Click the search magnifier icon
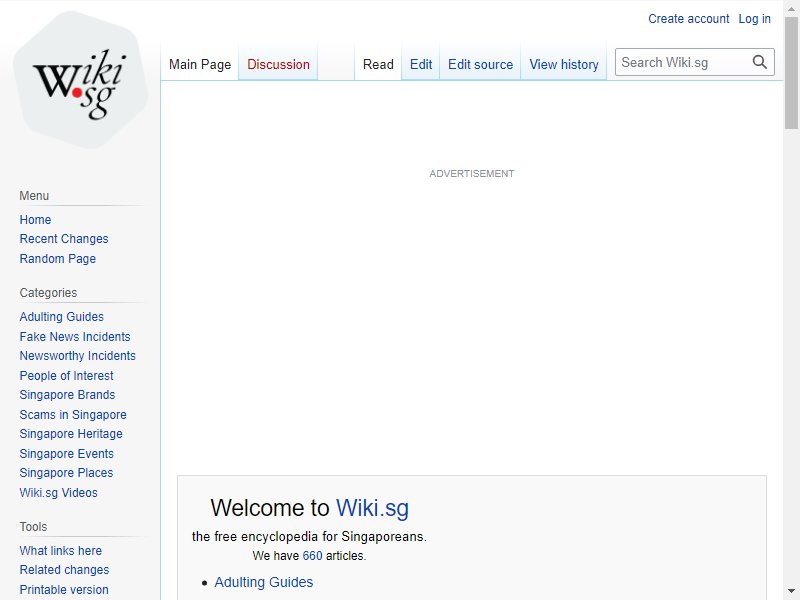 [x=759, y=62]
